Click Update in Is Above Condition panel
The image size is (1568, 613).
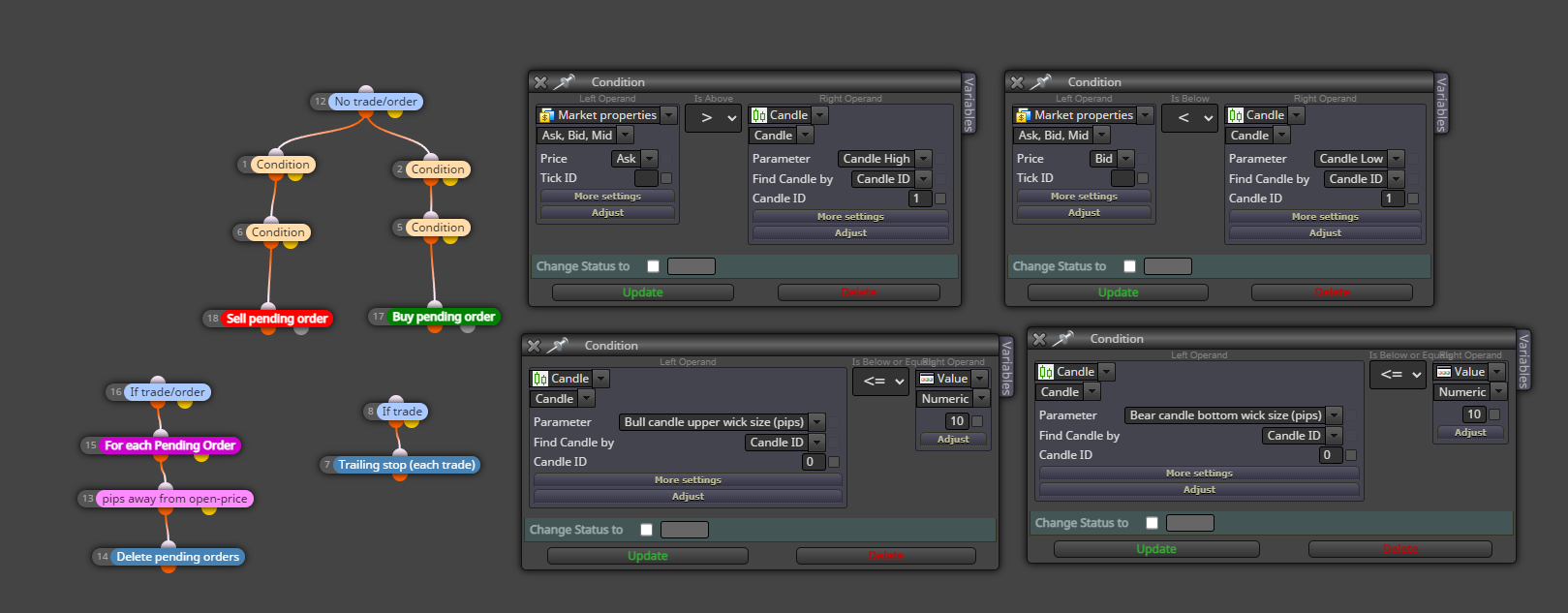click(643, 292)
